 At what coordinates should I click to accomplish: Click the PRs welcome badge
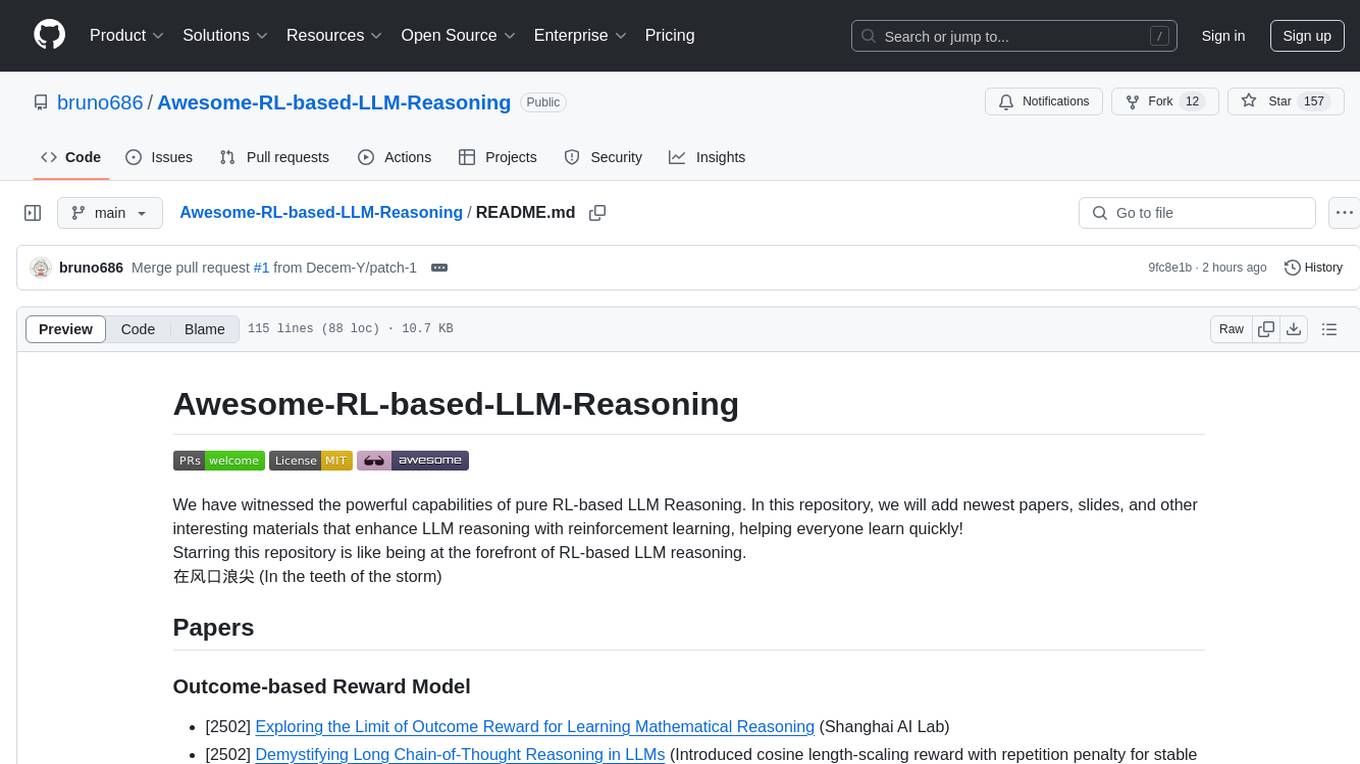219,460
